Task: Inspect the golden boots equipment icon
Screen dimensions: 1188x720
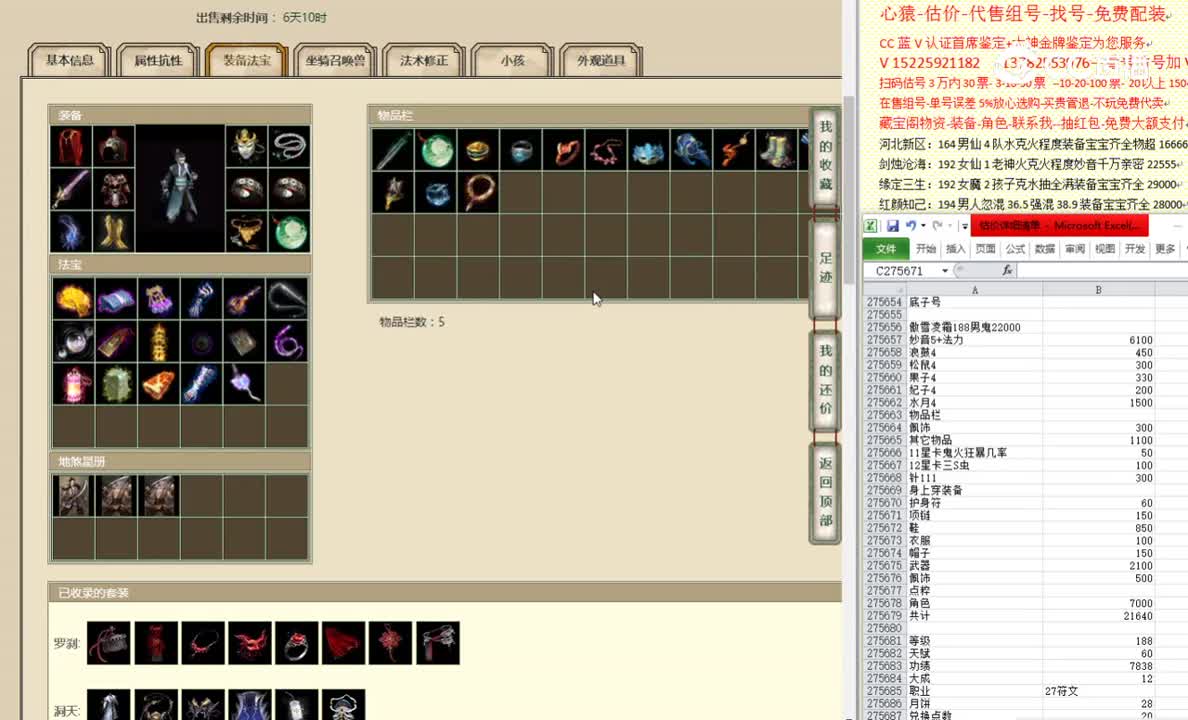Action: pos(114,231)
